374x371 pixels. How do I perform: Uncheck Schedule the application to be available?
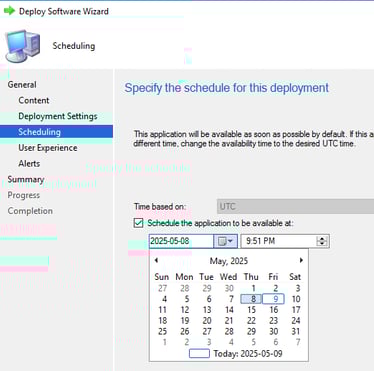(x=138, y=223)
